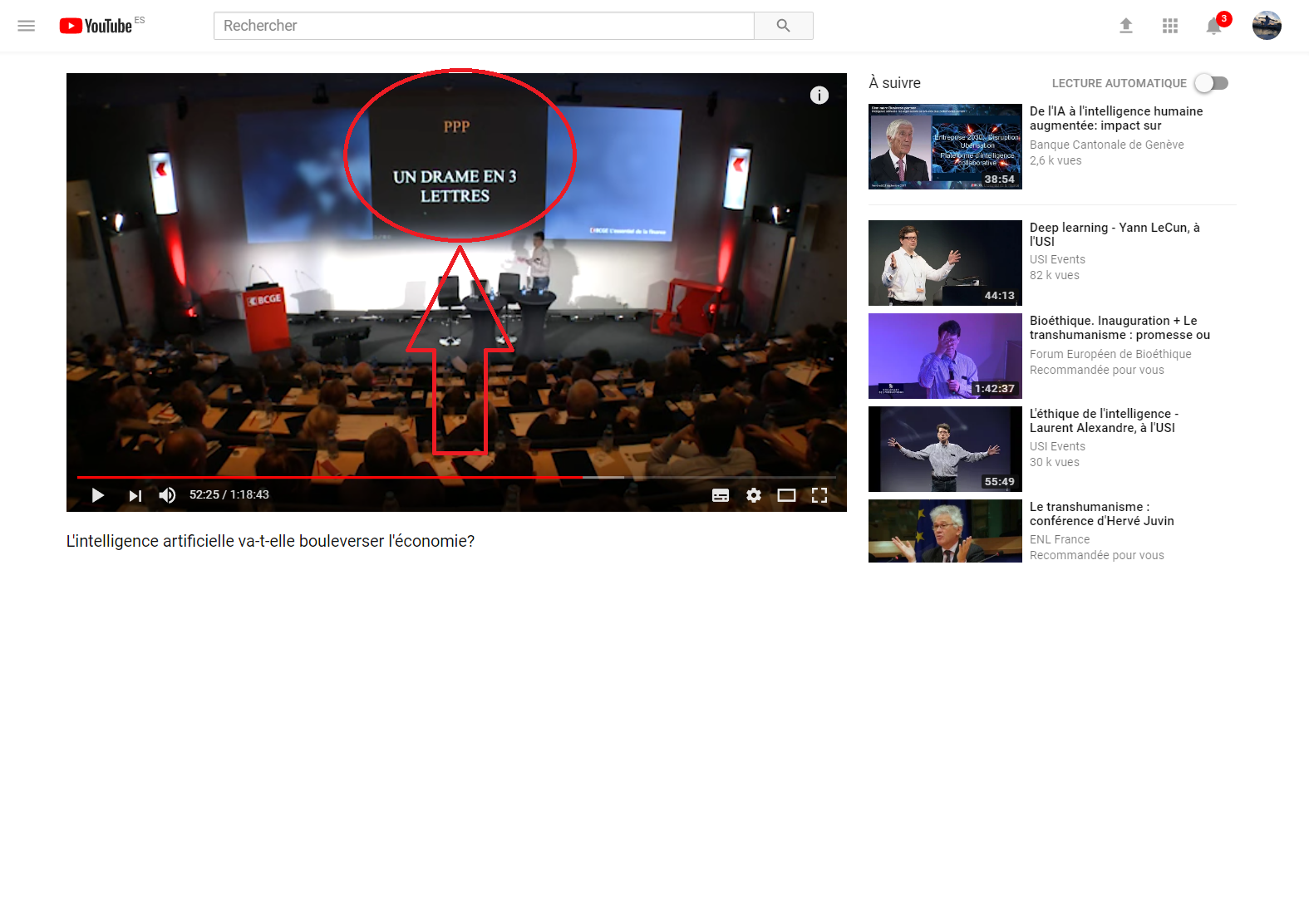Open title 'L'éthique de l'intelligence - Laurent Alexandre'
The image size is (1309, 924).
tap(1104, 420)
